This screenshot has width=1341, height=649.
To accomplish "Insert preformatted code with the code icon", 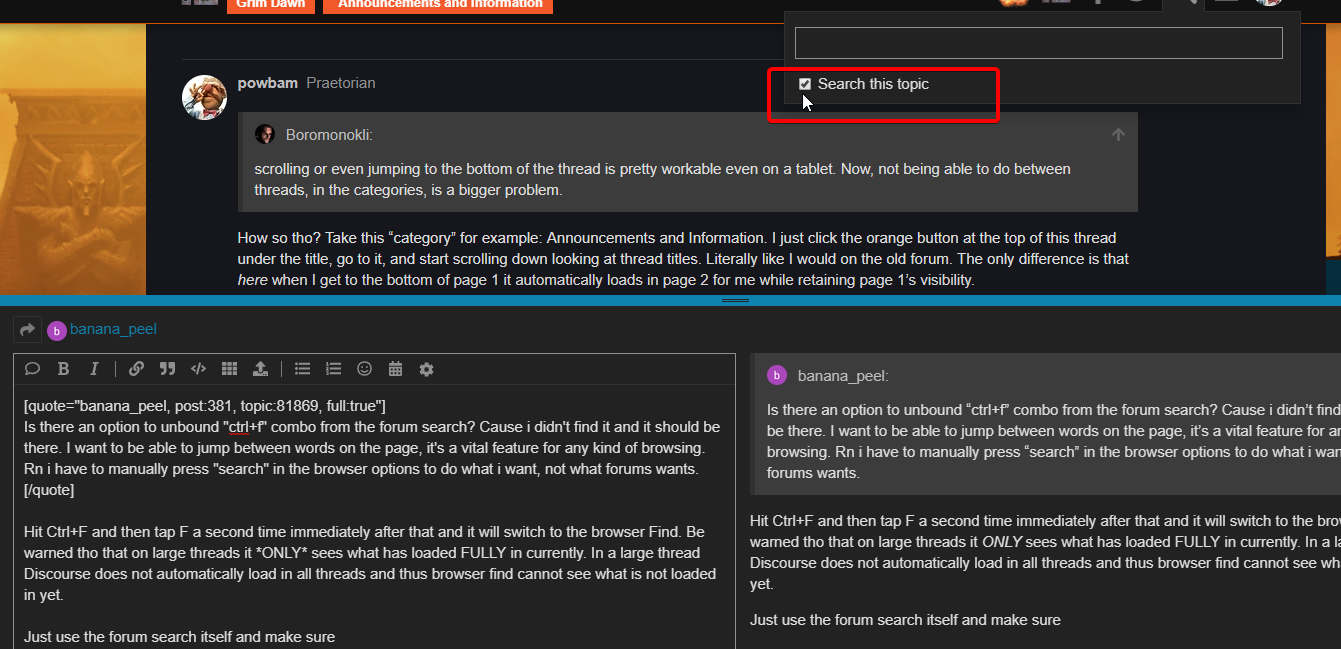I will (198, 369).
